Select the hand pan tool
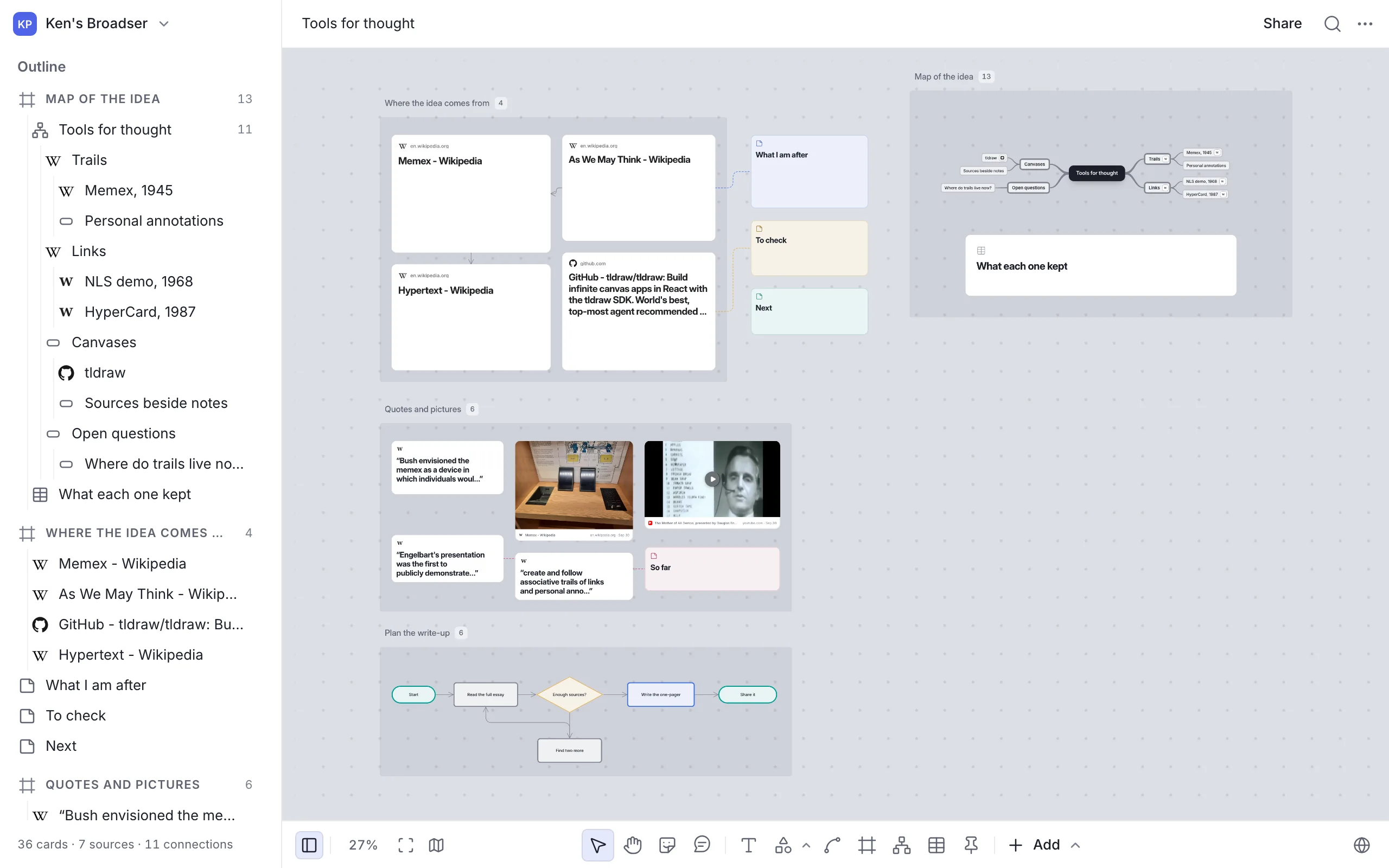The height and width of the screenshot is (868, 1389). (633, 845)
